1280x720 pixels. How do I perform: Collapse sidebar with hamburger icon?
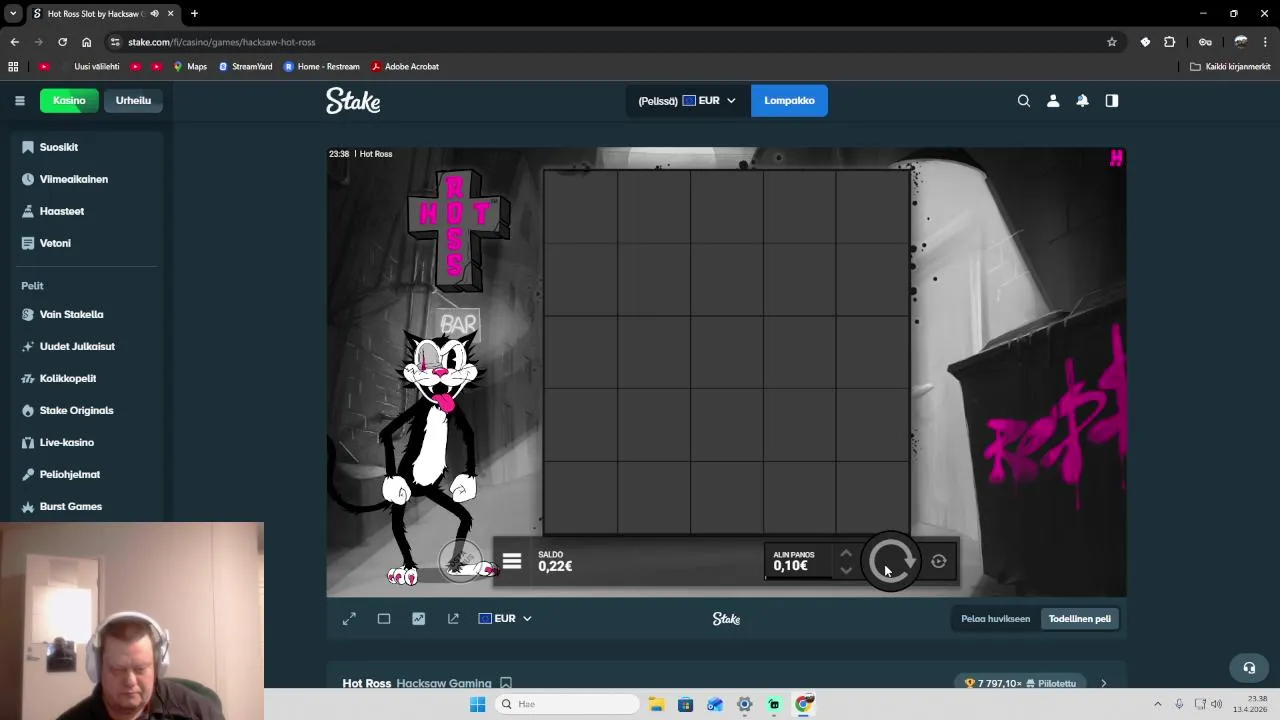tap(19, 101)
